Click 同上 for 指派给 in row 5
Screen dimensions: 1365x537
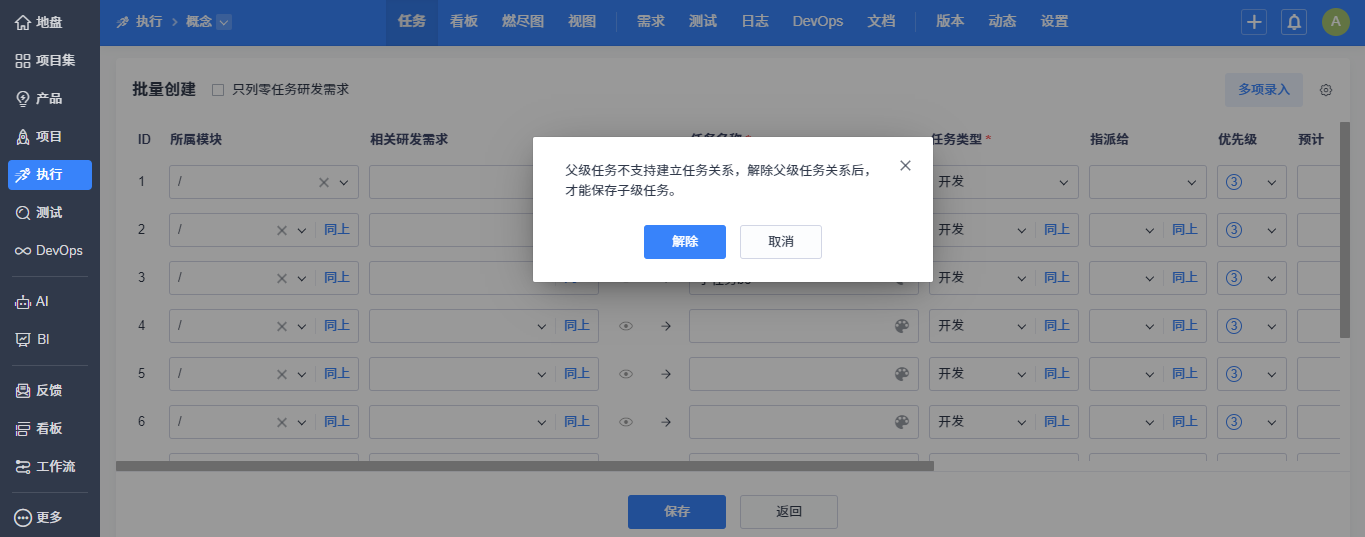click(x=1185, y=373)
